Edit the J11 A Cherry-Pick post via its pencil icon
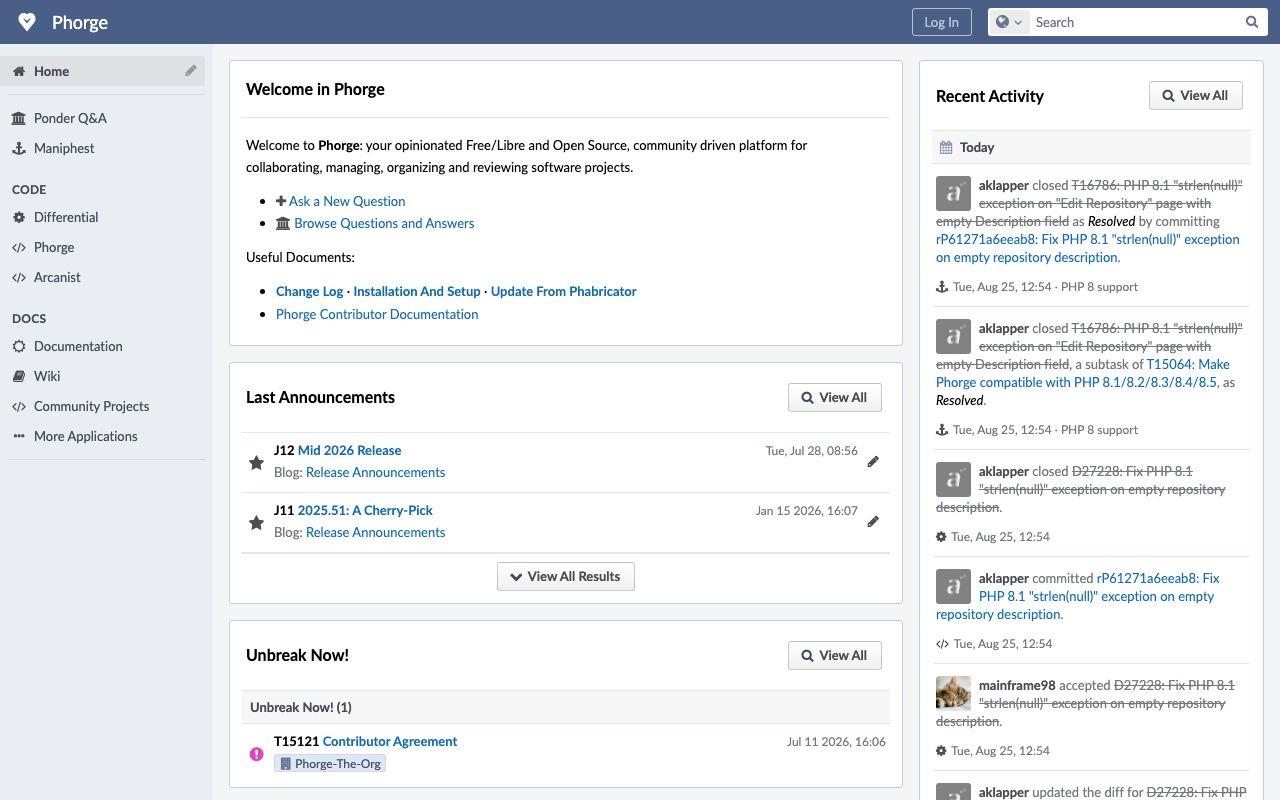This screenshot has height=800, width=1280. [x=873, y=521]
